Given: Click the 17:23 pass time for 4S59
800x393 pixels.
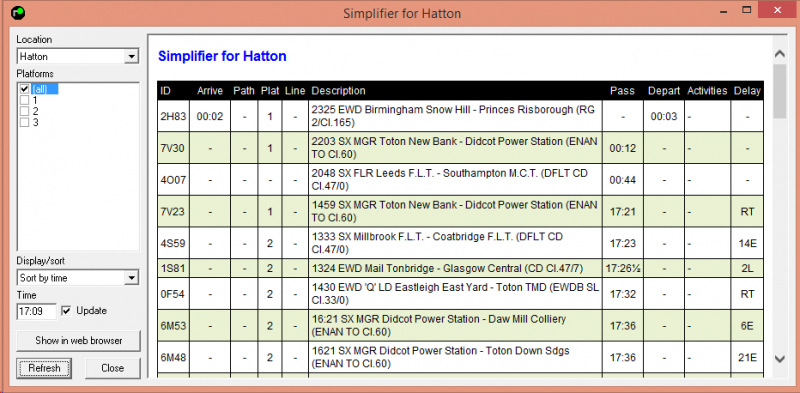Looking at the screenshot, I should pyautogui.click(x=623, y=243).
